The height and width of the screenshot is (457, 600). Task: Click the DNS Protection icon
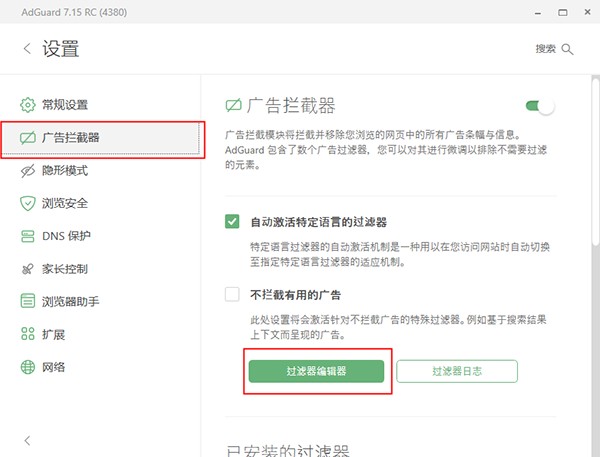coord(27,236)
